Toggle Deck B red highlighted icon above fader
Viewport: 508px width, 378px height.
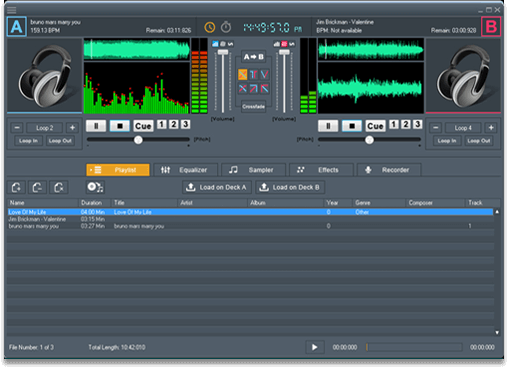pyautogui.click(x=284, y=44)
